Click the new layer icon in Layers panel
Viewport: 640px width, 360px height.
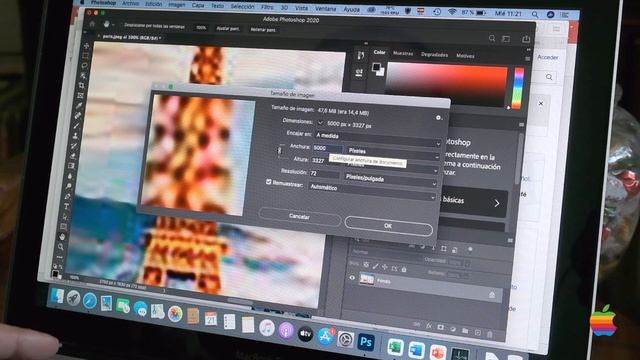pyautogui.click(x=477, y=332)
